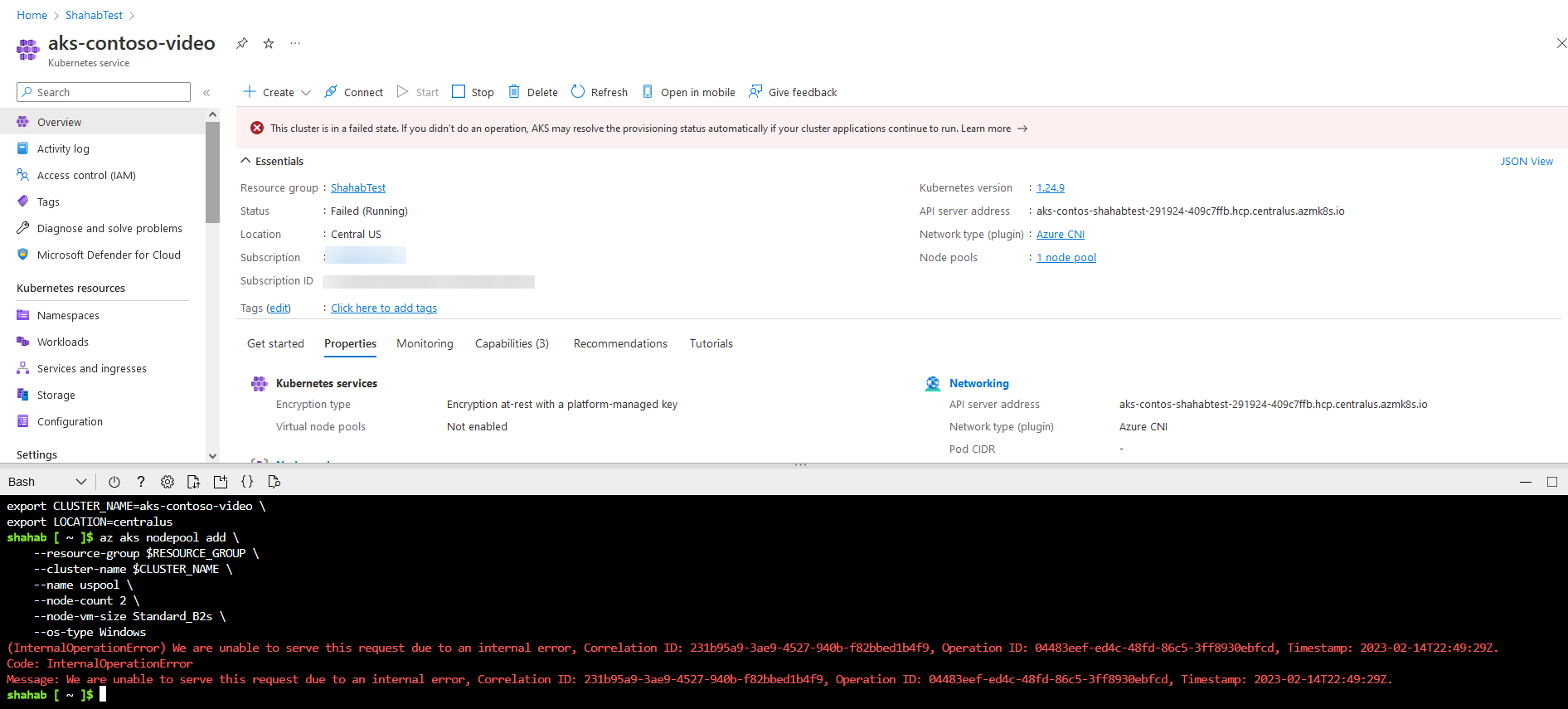
Task: Open new Cloud Shell session icon
Action: (x=221, y=482)
